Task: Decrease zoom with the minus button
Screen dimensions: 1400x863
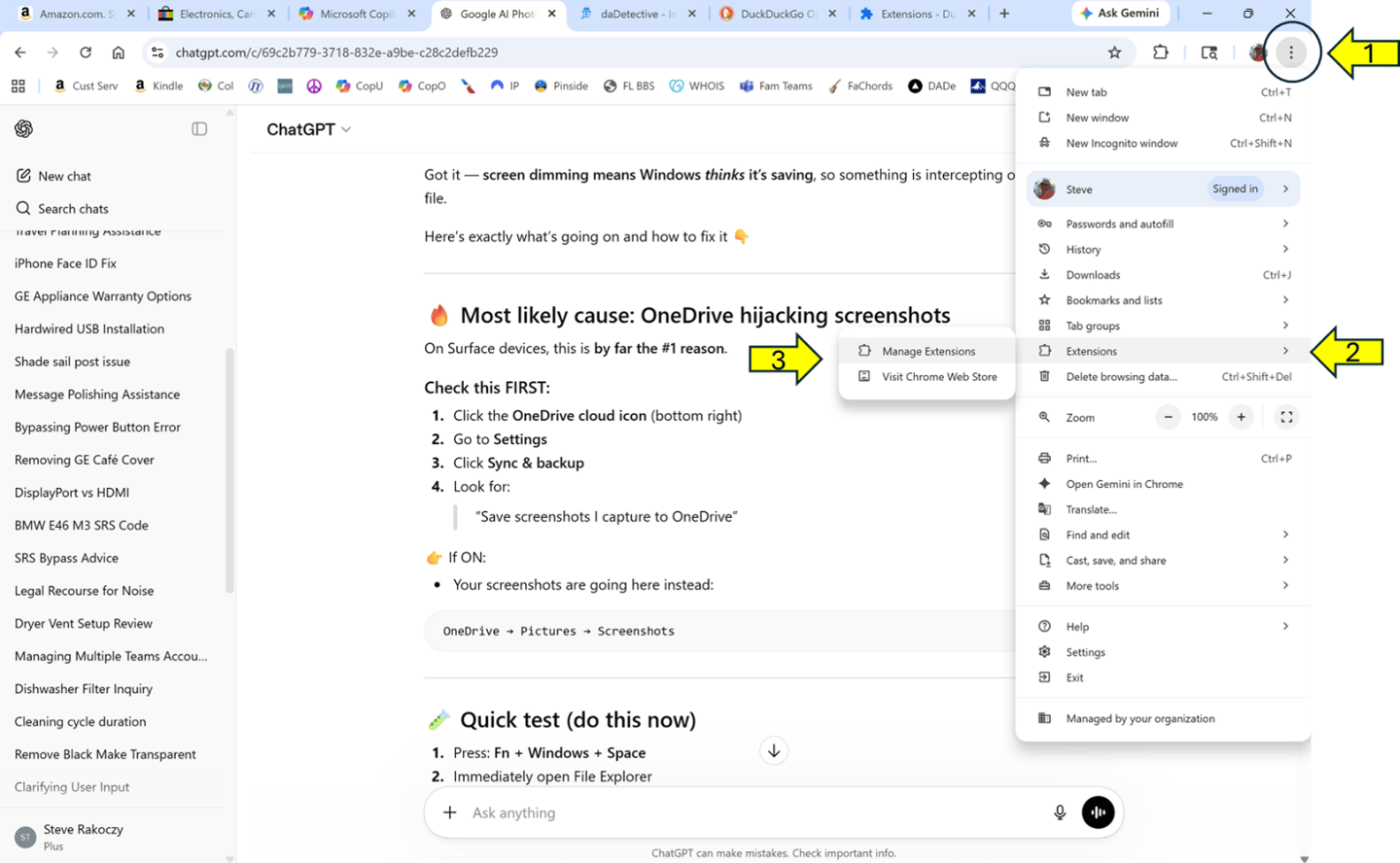Action: coord(1169,417)
